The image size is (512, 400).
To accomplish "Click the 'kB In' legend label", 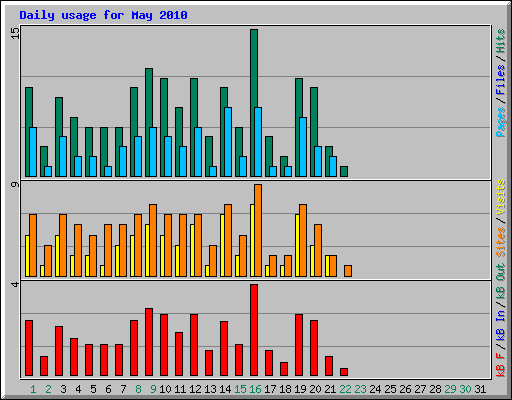I will coord(501,325).
